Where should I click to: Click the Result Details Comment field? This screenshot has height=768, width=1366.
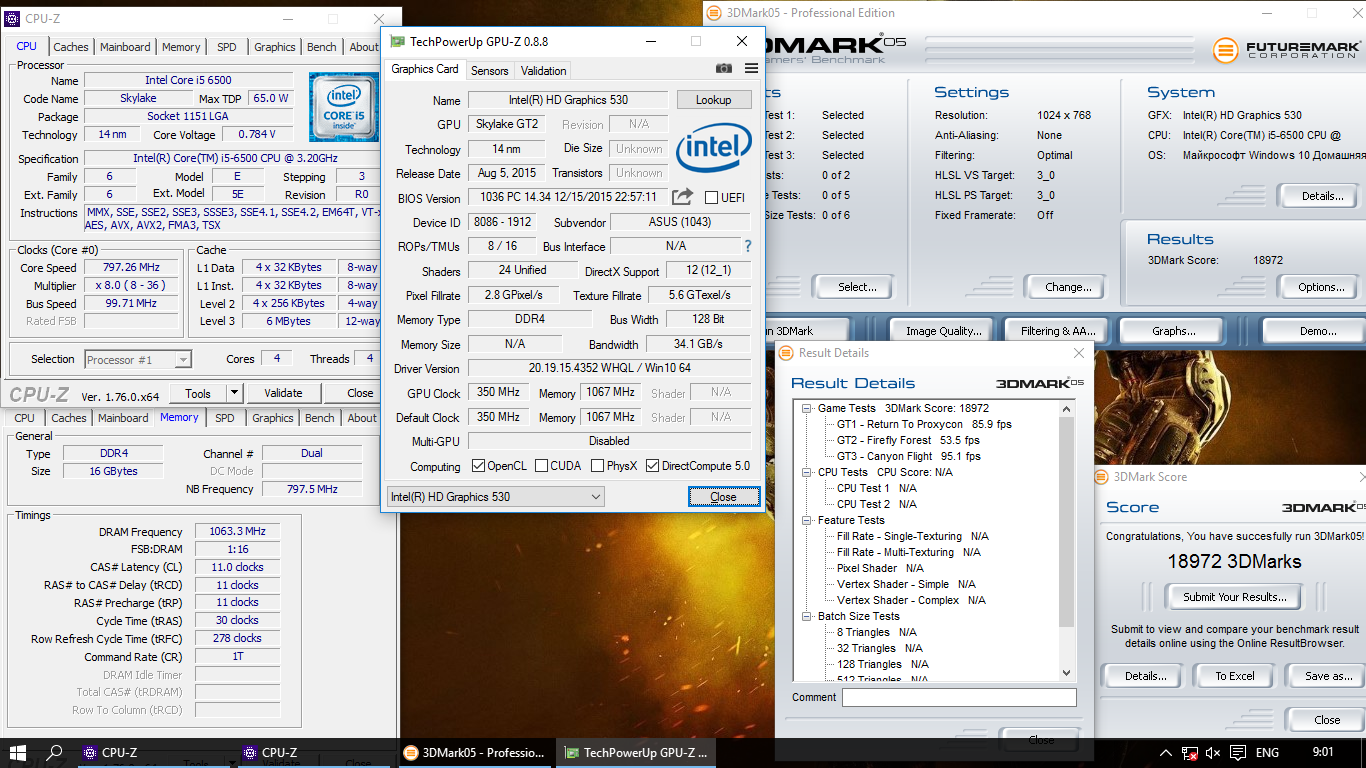[x=959, y=697]
